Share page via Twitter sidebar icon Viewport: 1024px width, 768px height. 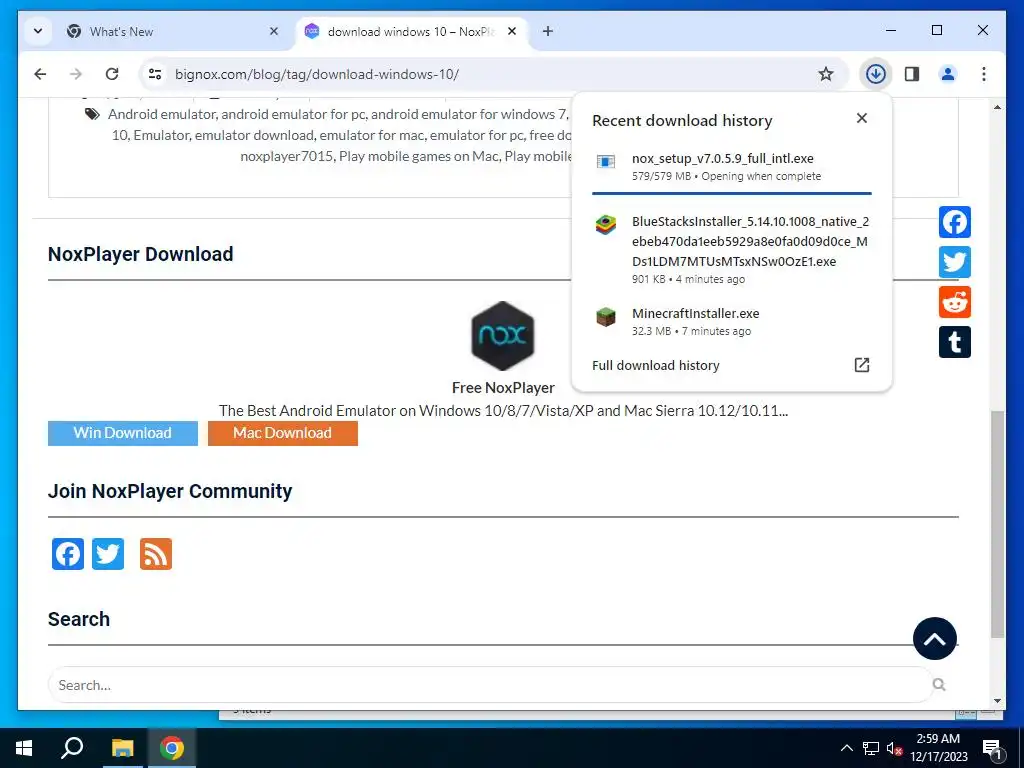(955, 262)
